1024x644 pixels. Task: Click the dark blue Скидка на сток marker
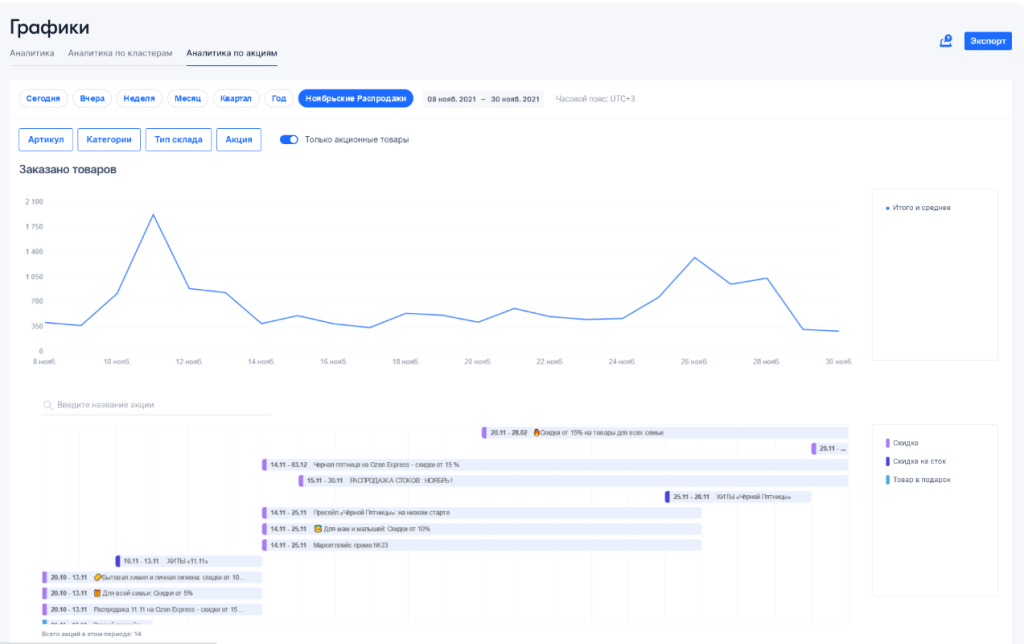[x=887, y=461]
